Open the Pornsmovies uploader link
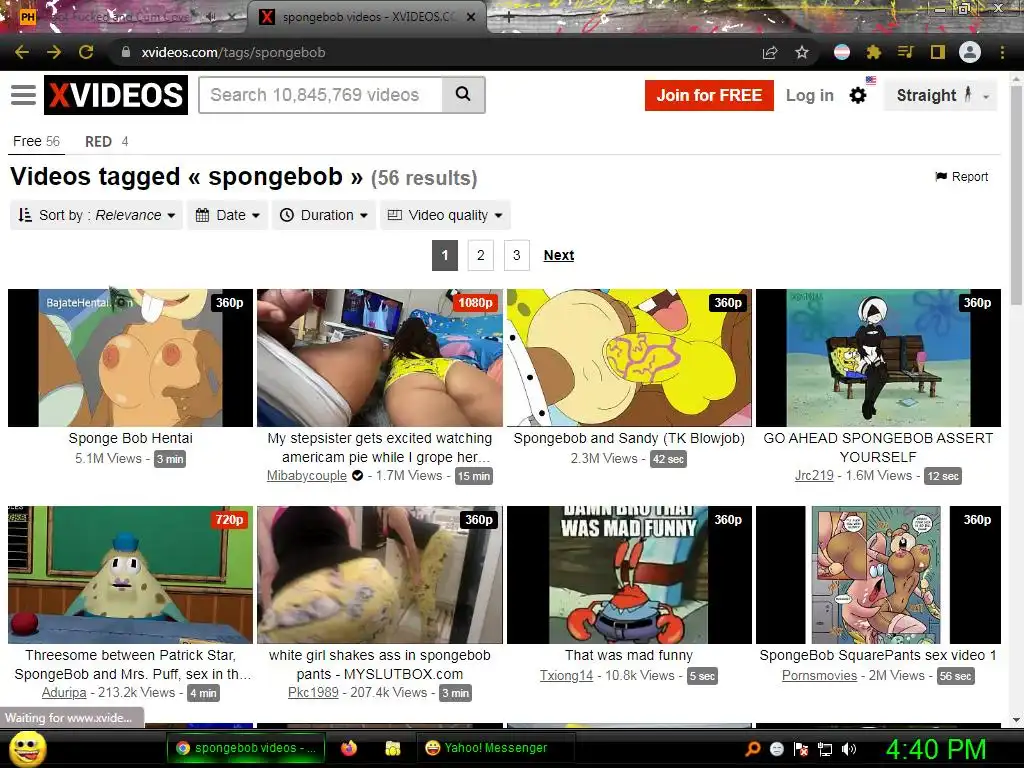This screenshot has width=1024, height=768. (x=820, y=675)
